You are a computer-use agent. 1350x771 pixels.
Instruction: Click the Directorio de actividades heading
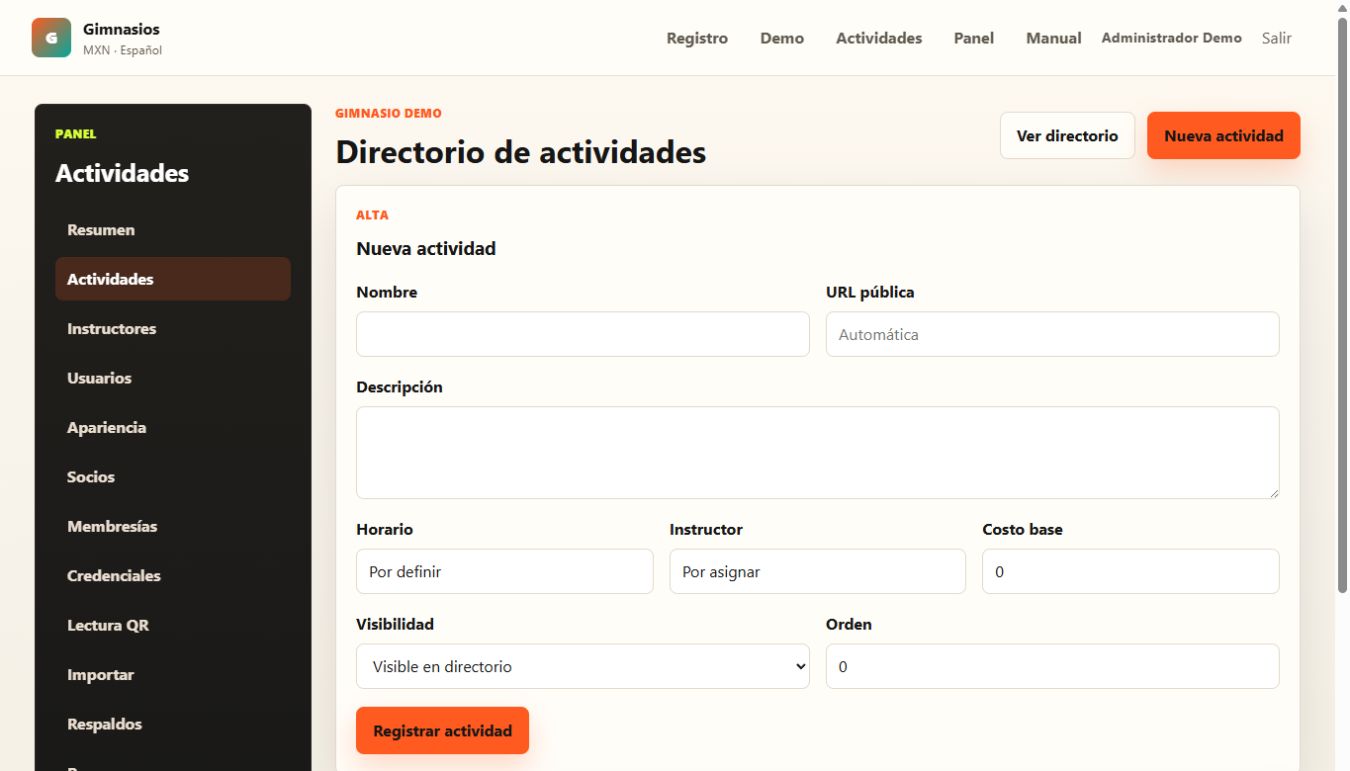click(521, 152)
